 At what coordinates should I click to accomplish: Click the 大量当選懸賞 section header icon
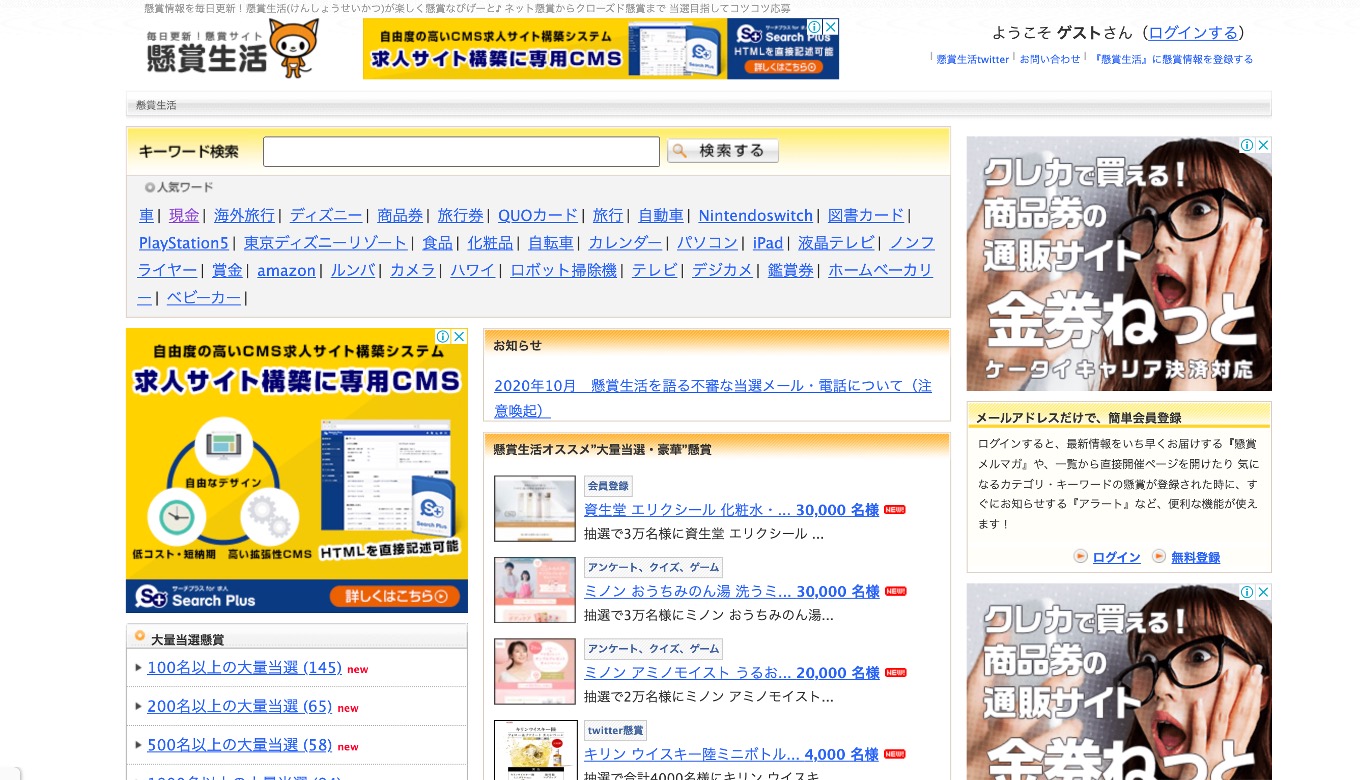click(x=140, y=637)
